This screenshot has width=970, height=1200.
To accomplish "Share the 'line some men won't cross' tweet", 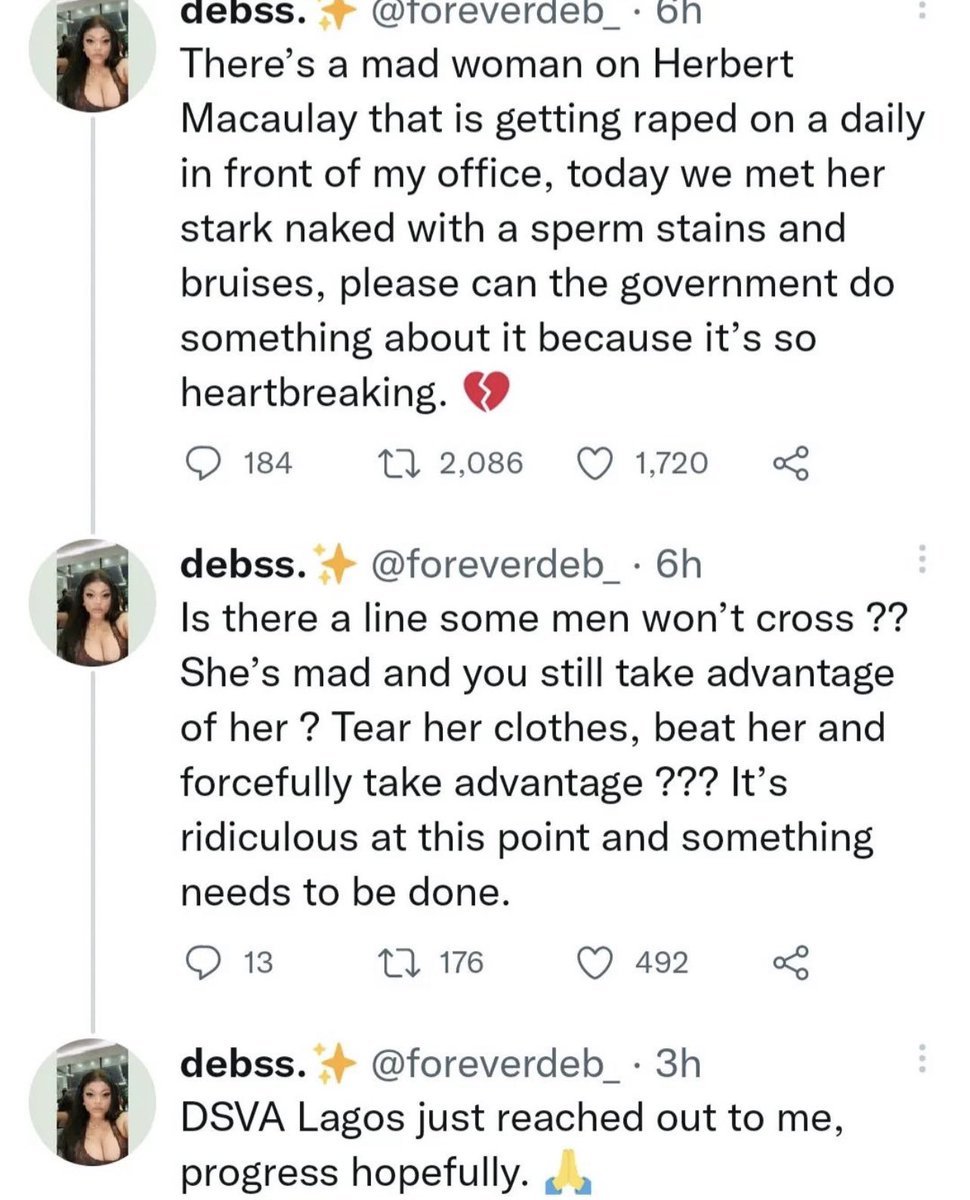I will click(x=790, y=963).
